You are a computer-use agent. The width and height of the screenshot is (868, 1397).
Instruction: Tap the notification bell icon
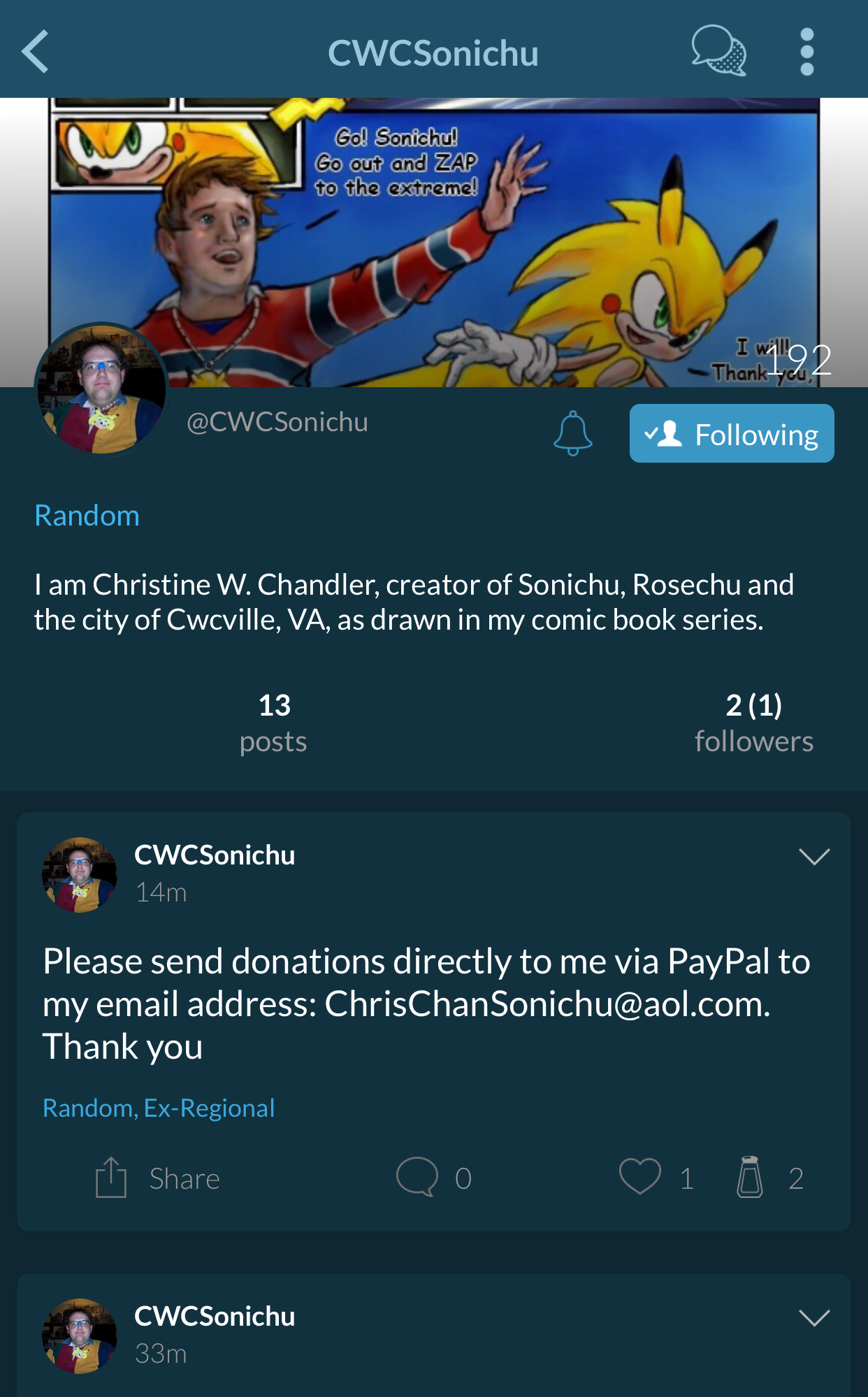tap(573, 433)
